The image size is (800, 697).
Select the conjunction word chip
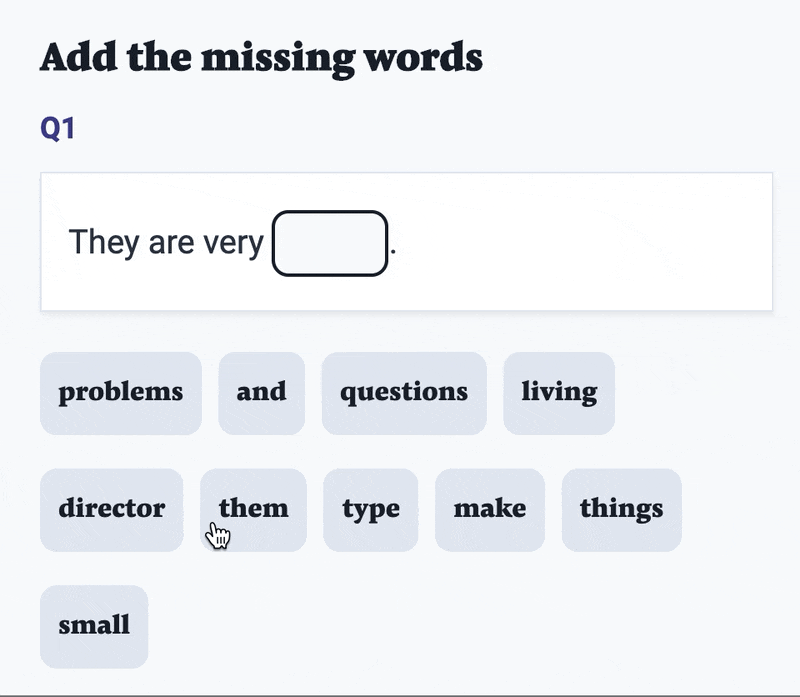(261, 393)
